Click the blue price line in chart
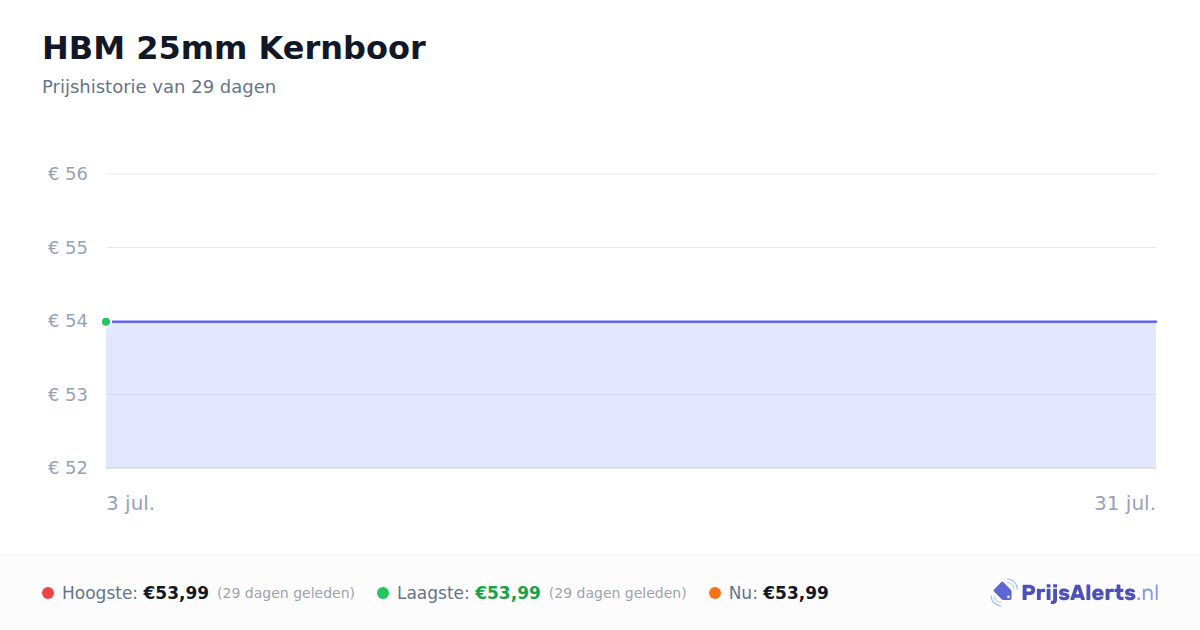This screenshot has height=630, width=1200. (631, 322)
